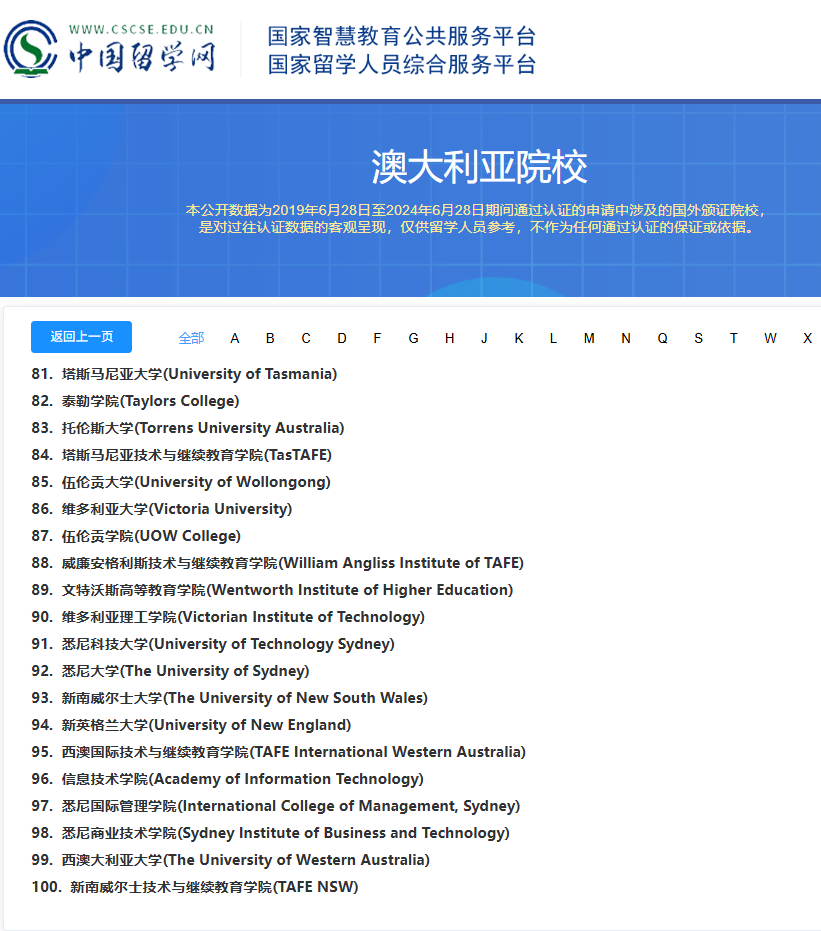Filter schools by letter S
This screenshot has width=821, height=931.
[x=699, y=338]
